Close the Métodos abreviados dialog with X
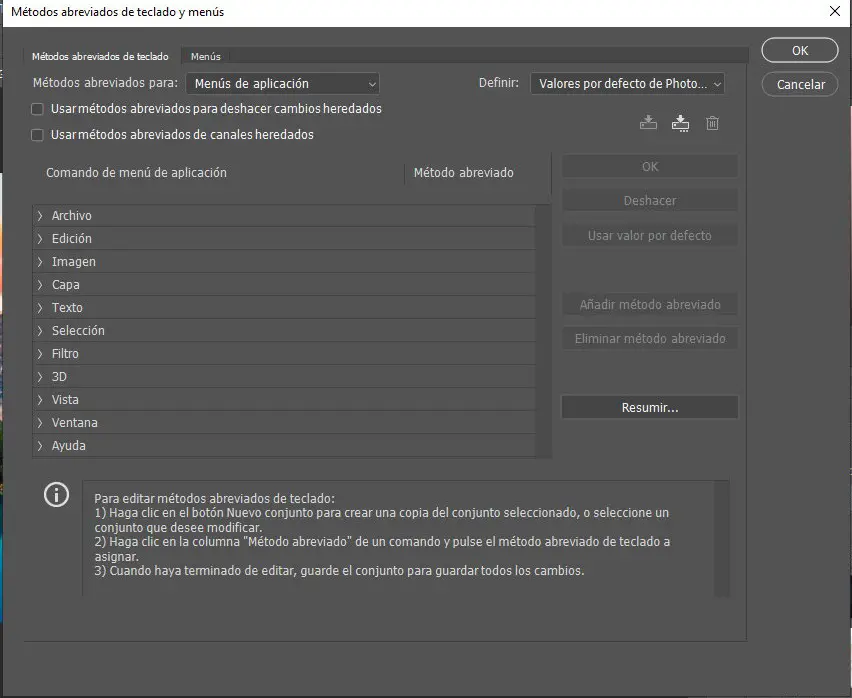852x698 pixels. coord(835,11)
